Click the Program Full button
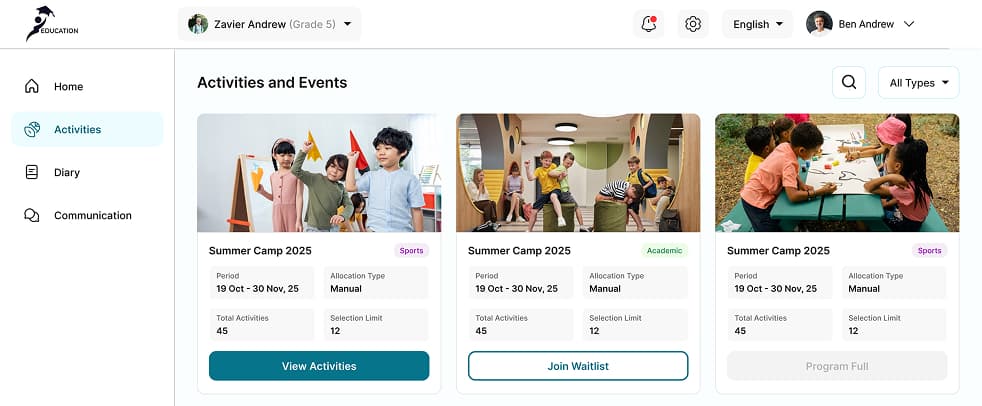This screenshot has width=982, height=406. tap(837, 366)
